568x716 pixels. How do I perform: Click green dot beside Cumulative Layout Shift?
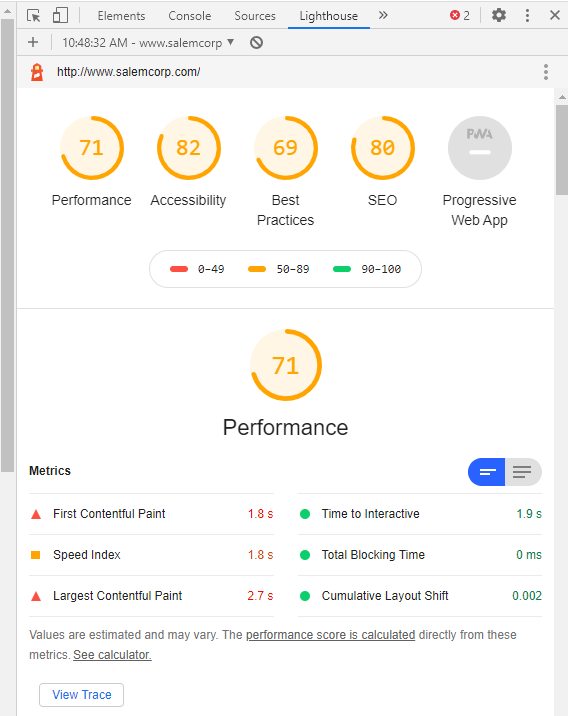coord(305,596)
